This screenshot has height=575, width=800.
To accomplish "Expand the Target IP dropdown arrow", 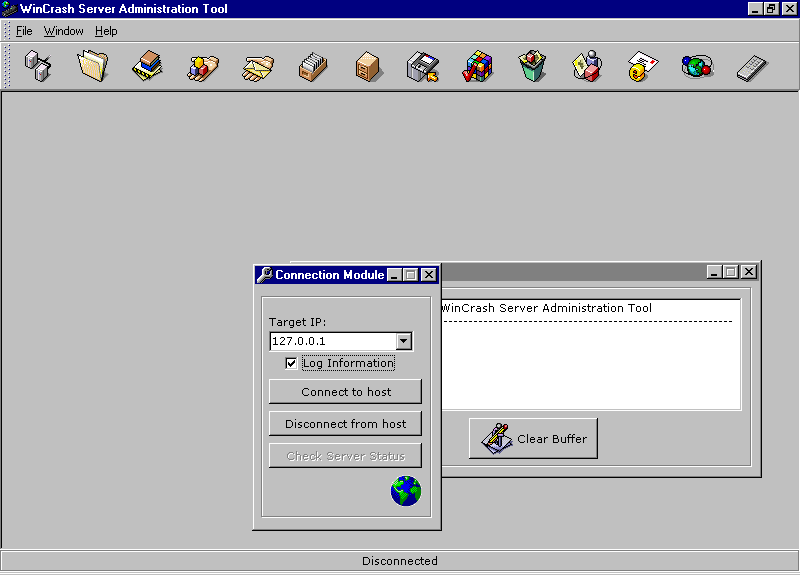I will (403, 341).
